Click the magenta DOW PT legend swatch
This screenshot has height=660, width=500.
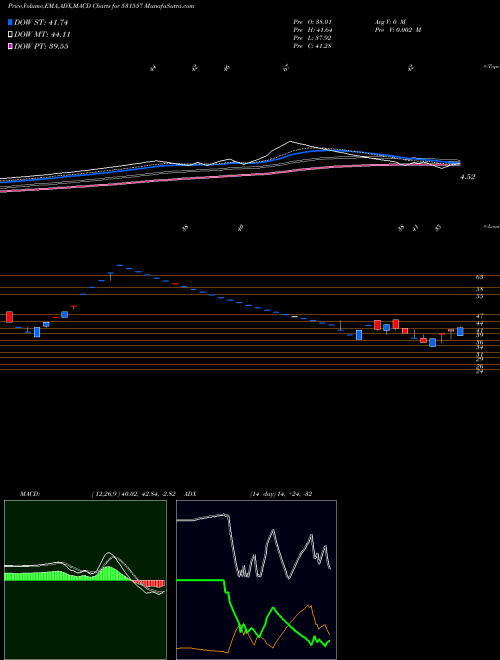click(x=11, y=46)
